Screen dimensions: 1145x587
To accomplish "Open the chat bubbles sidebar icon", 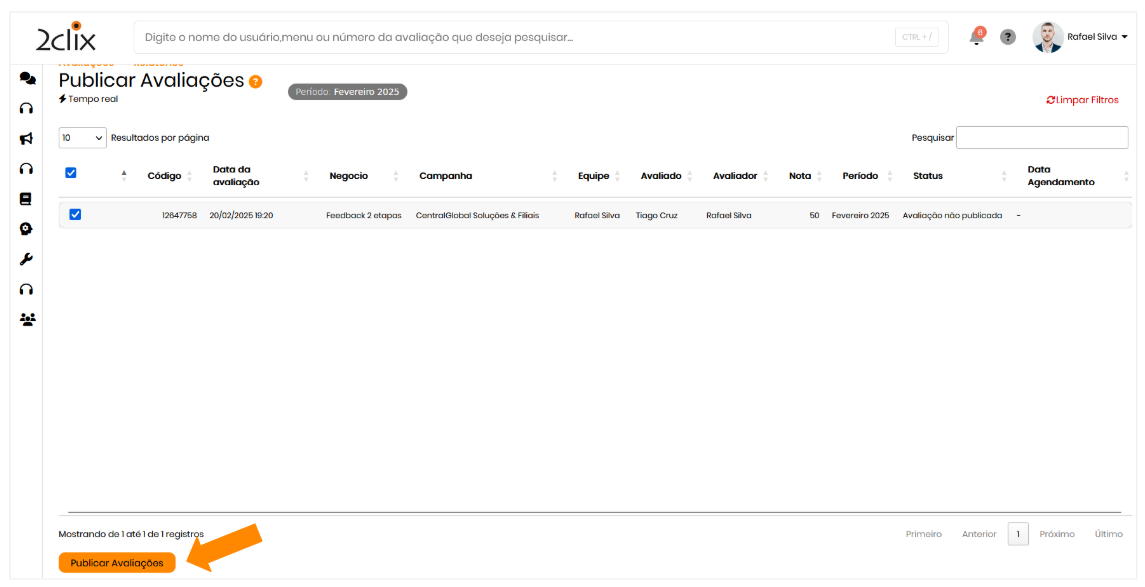I will point(28,79).
